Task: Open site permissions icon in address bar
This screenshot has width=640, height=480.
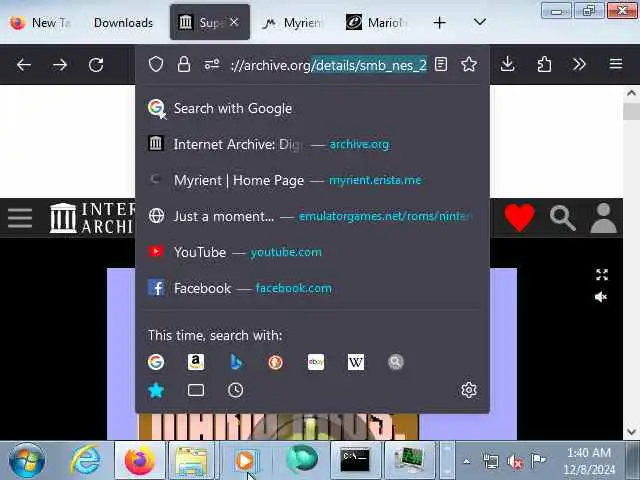Action: pos(212,64)
